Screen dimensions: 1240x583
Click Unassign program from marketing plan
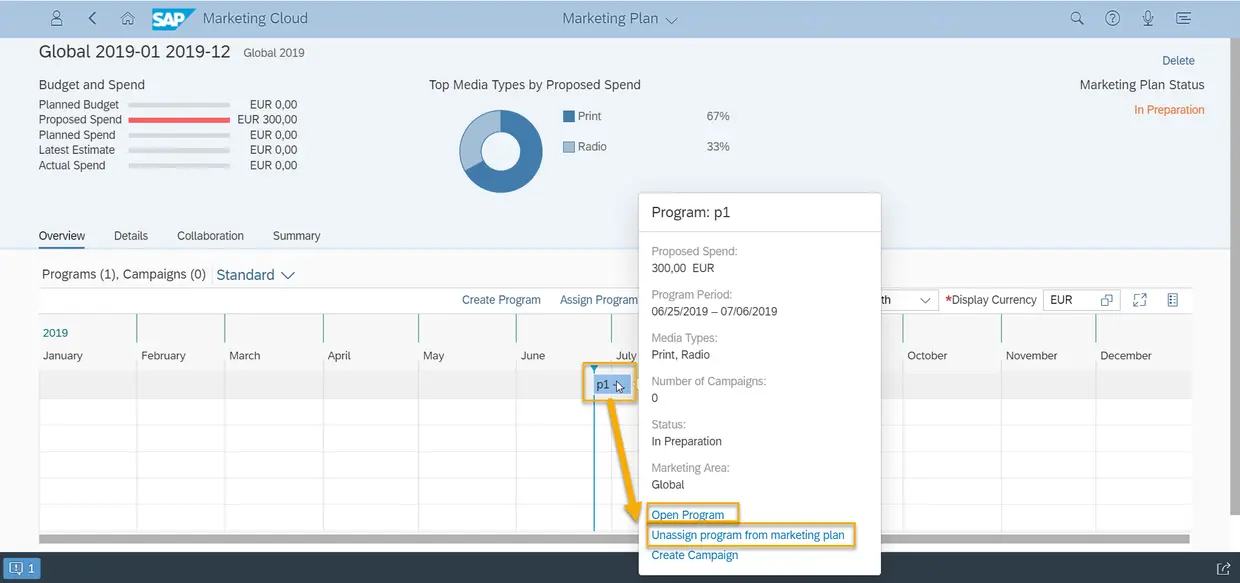748,535
